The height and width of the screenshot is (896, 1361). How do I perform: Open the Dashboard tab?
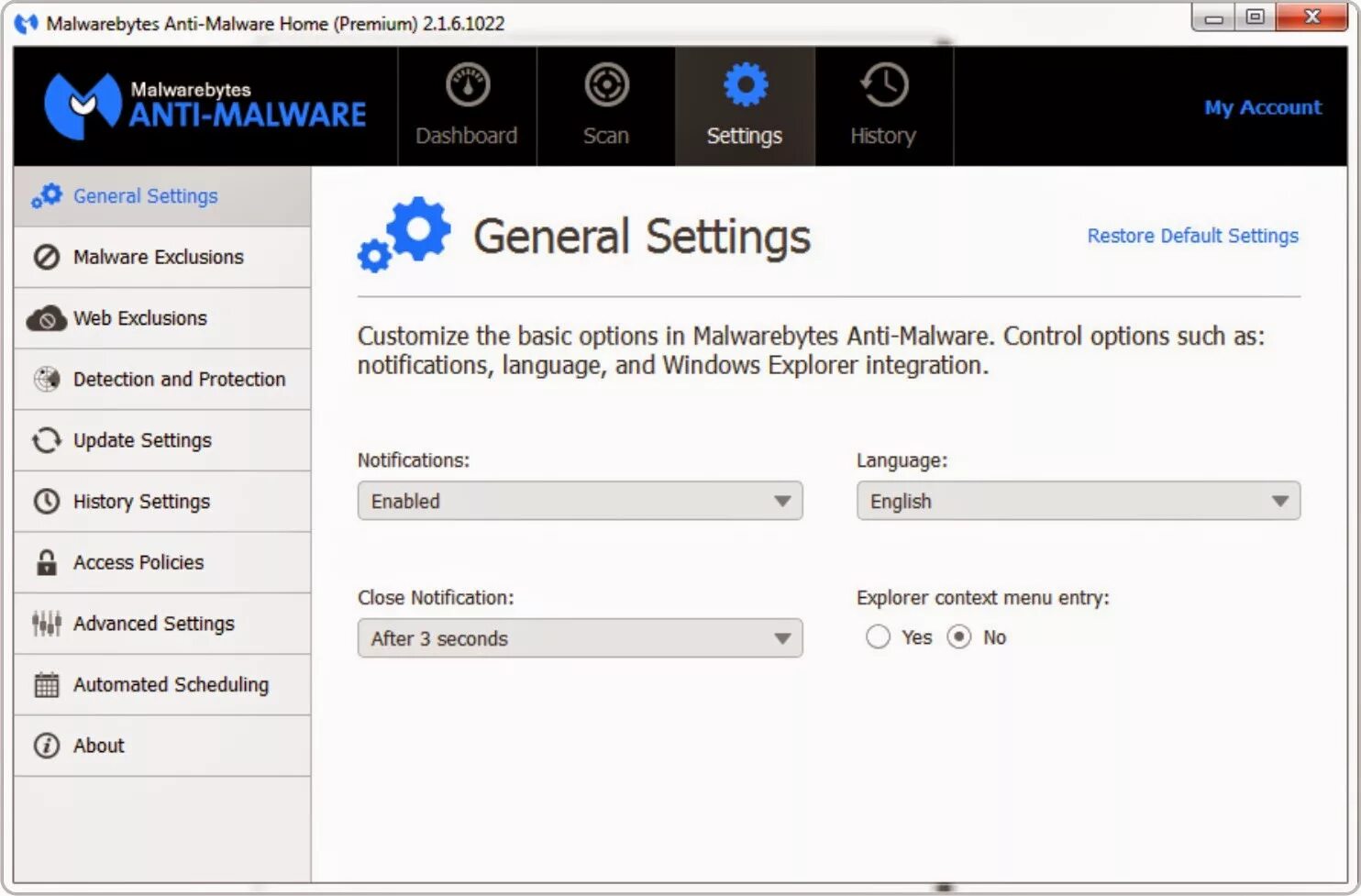(467, 106)
